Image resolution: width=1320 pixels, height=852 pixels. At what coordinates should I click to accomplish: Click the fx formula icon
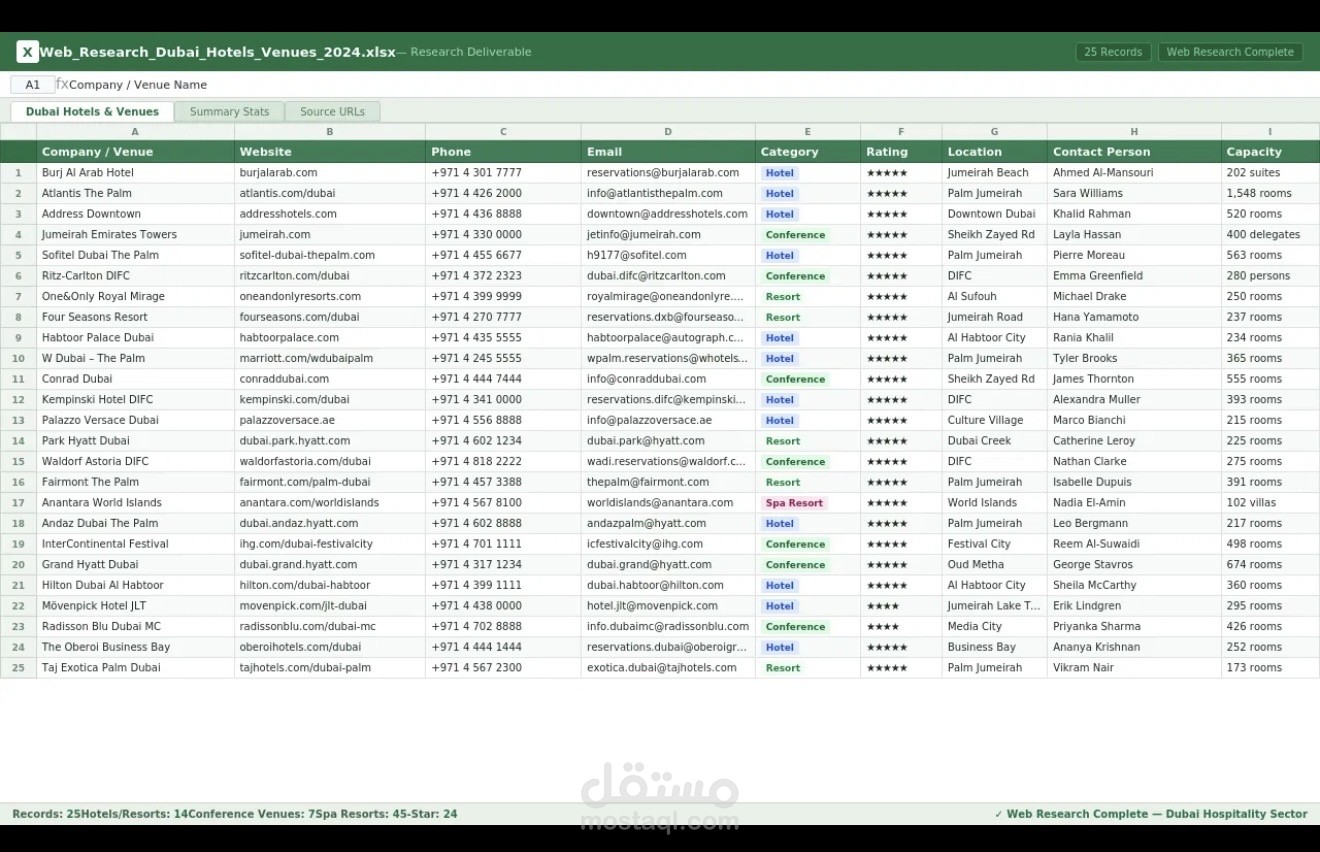click(x=62, y=85)
